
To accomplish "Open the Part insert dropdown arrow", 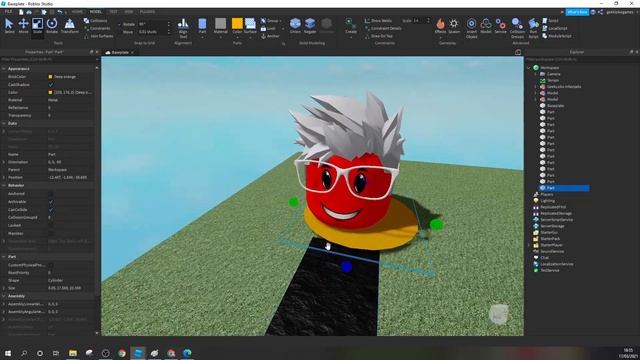I will tap(202, 38).
